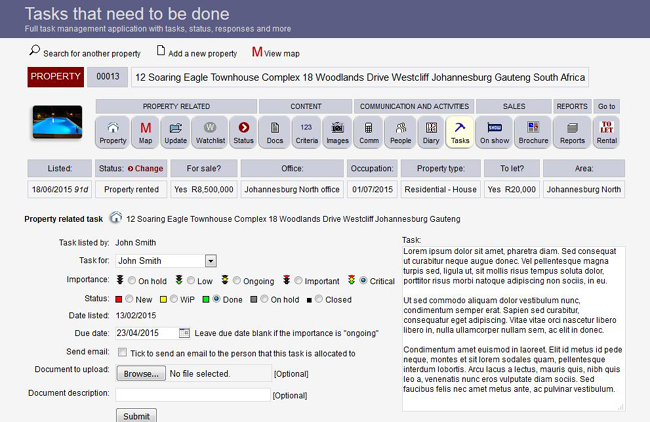Open the Update toolbar icon
This screenshot has height=422, width=650.
pyautogui.click(x=175, y=132)
